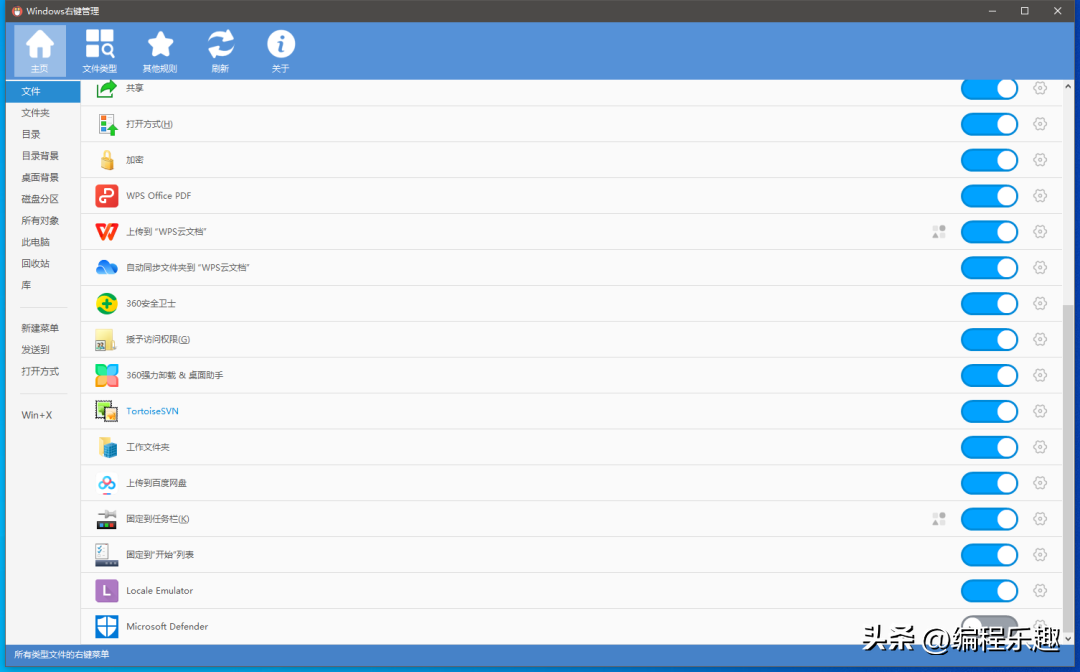Click the 授予访问权限(G) label
The image size is (1080, 672).
(x=158, y=339)
